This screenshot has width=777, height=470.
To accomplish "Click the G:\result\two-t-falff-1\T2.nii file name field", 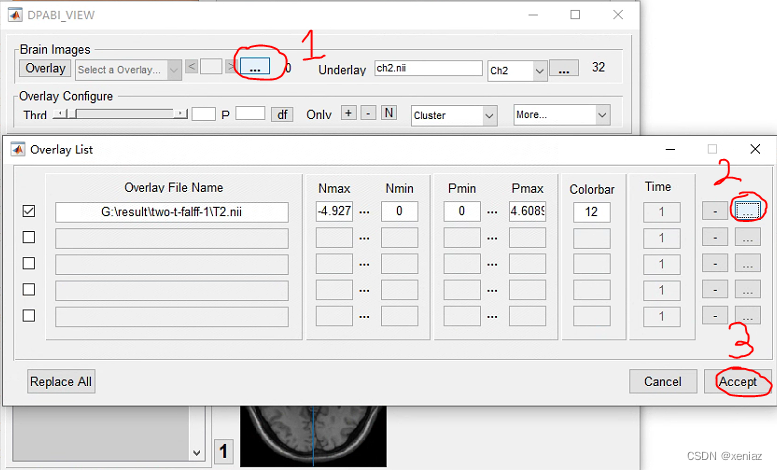I will pyautogui.click(x=171, y=212).
